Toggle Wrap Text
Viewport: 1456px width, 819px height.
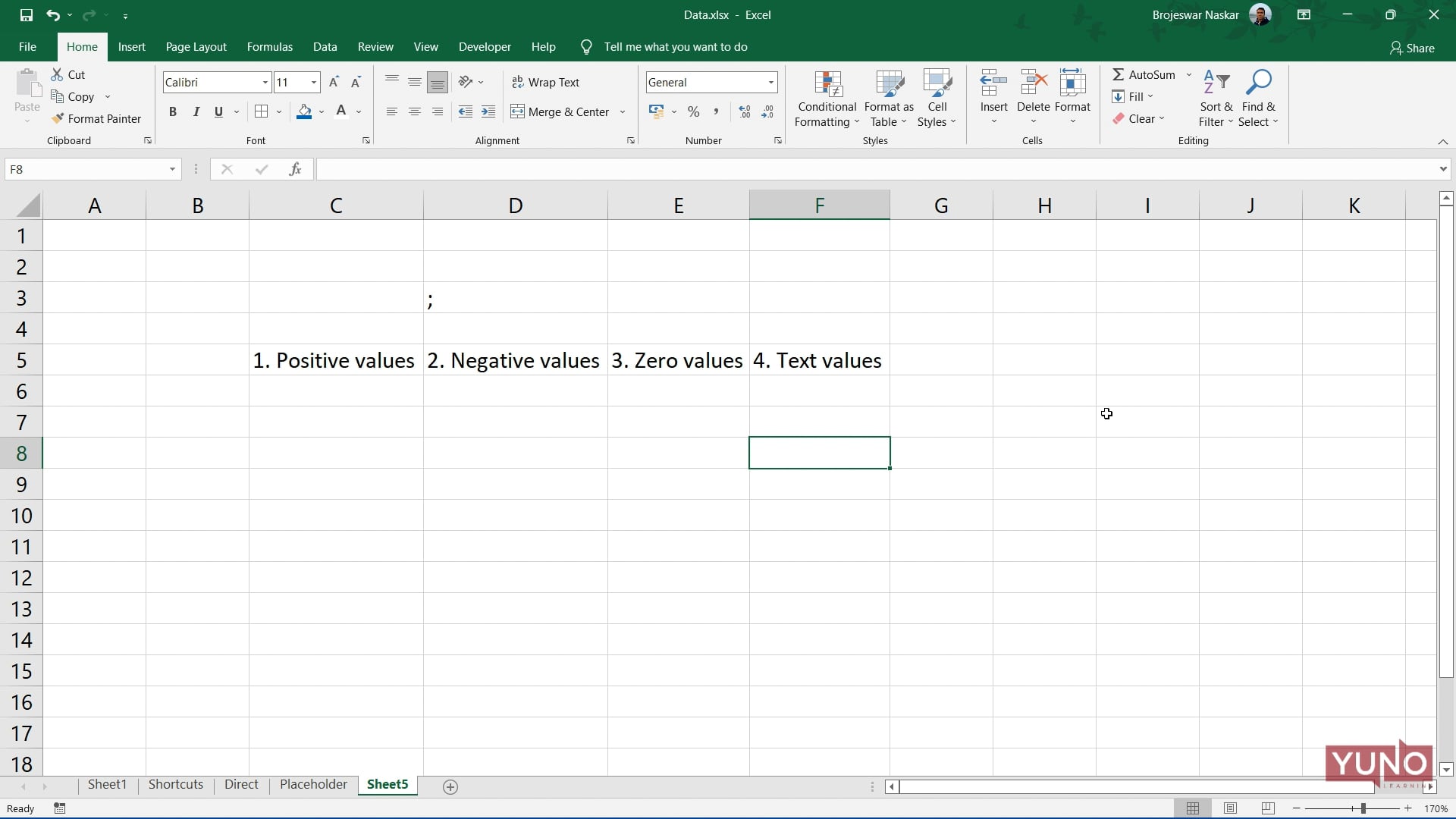tap(546, 82)
